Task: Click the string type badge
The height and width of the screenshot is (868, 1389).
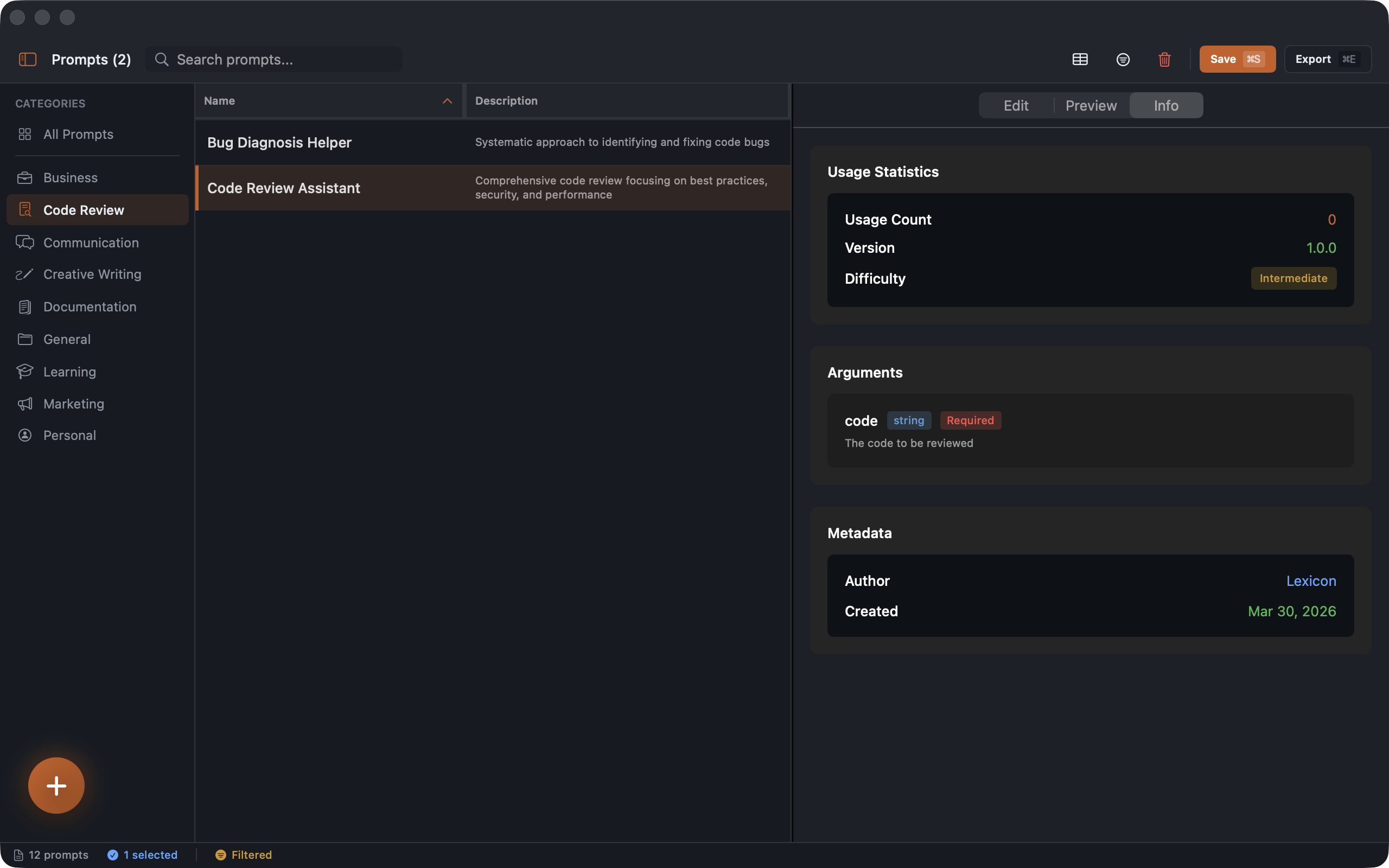Action: 909,420
